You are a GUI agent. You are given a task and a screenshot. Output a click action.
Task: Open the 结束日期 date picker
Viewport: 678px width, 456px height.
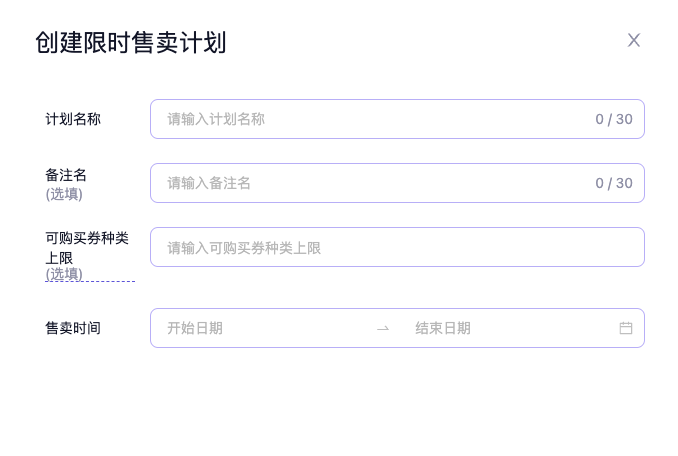point(500,328)
